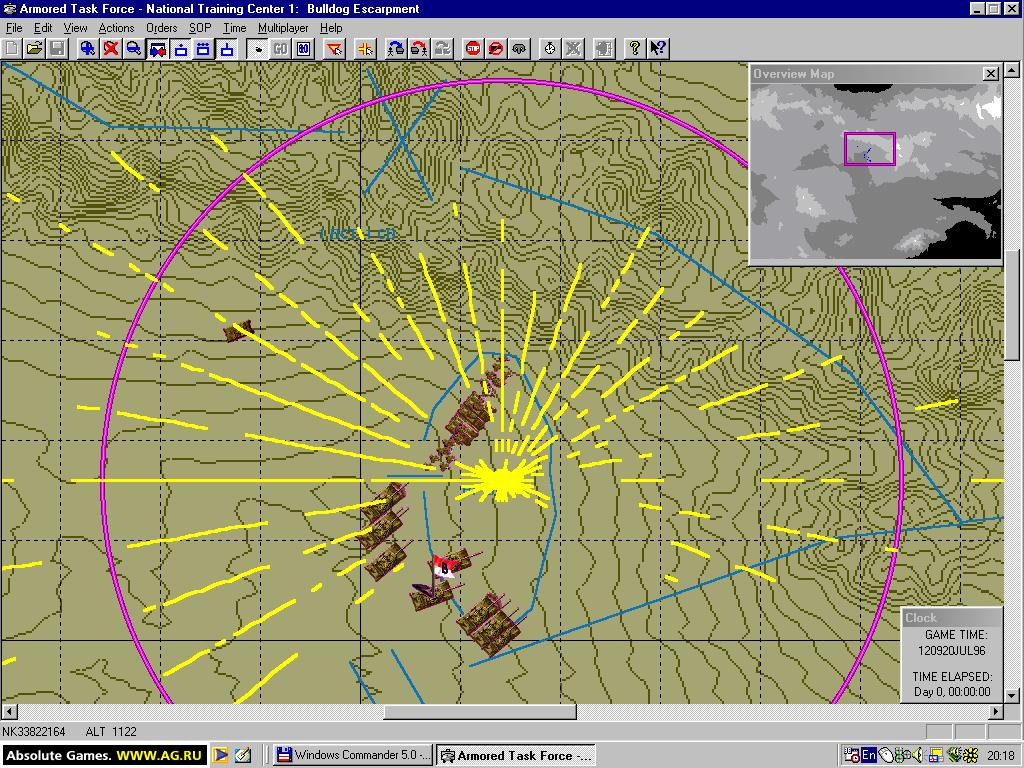This screenshot has width=1024, height=768.
Task: Click the red STOP sign icon
Action: (x=473, y=48)
